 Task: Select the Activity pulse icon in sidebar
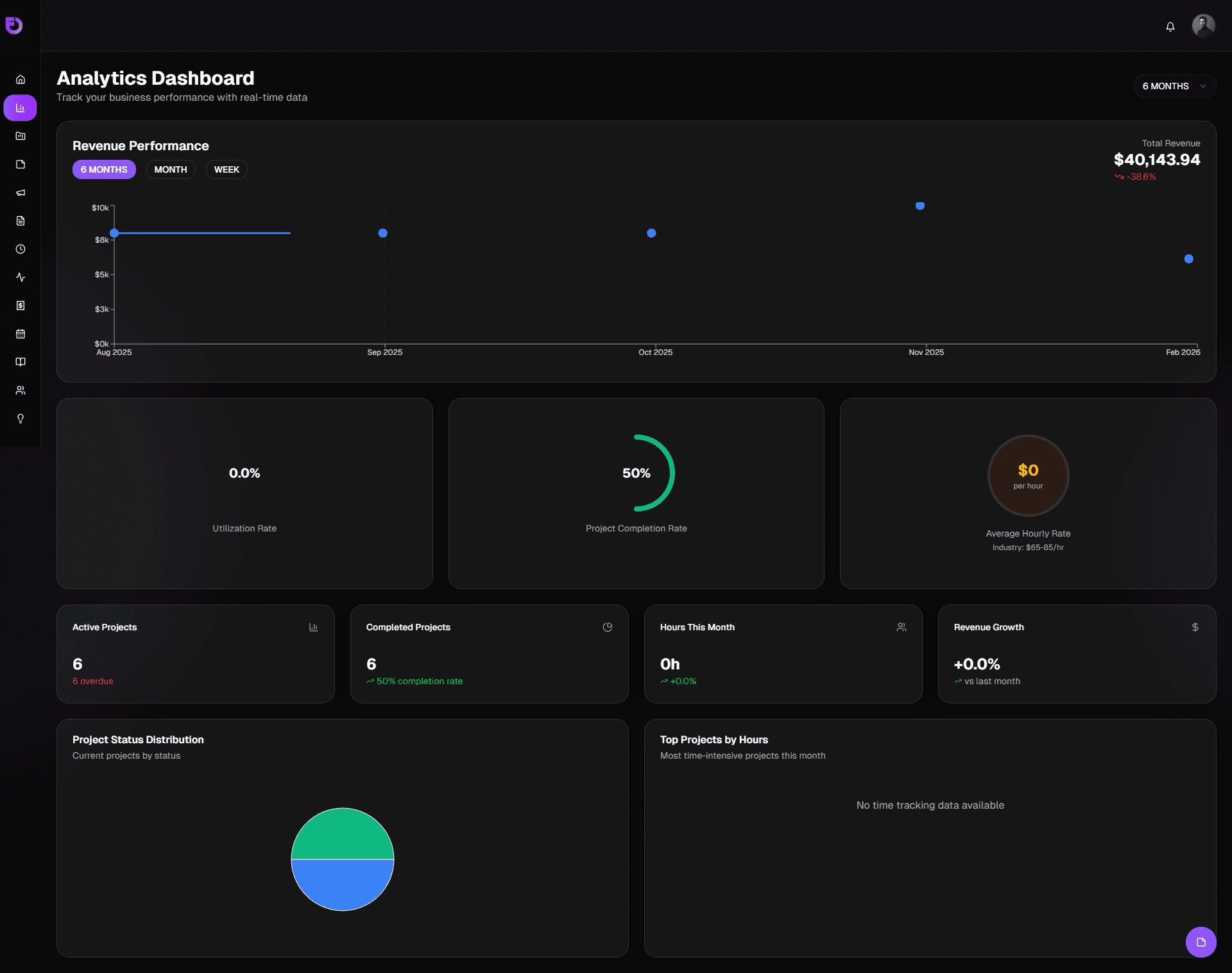[x=20, y=278]
